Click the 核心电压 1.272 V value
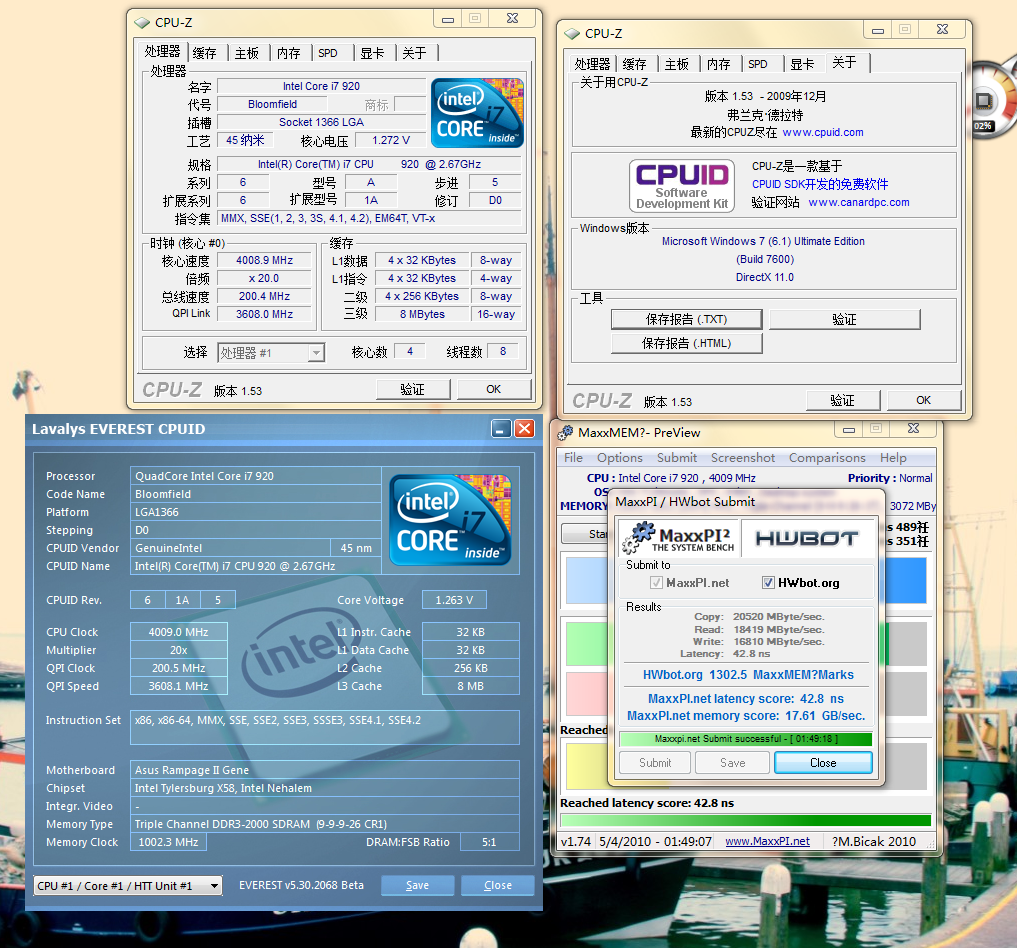Screen dimensions: 1017x948 click(390, 140)
